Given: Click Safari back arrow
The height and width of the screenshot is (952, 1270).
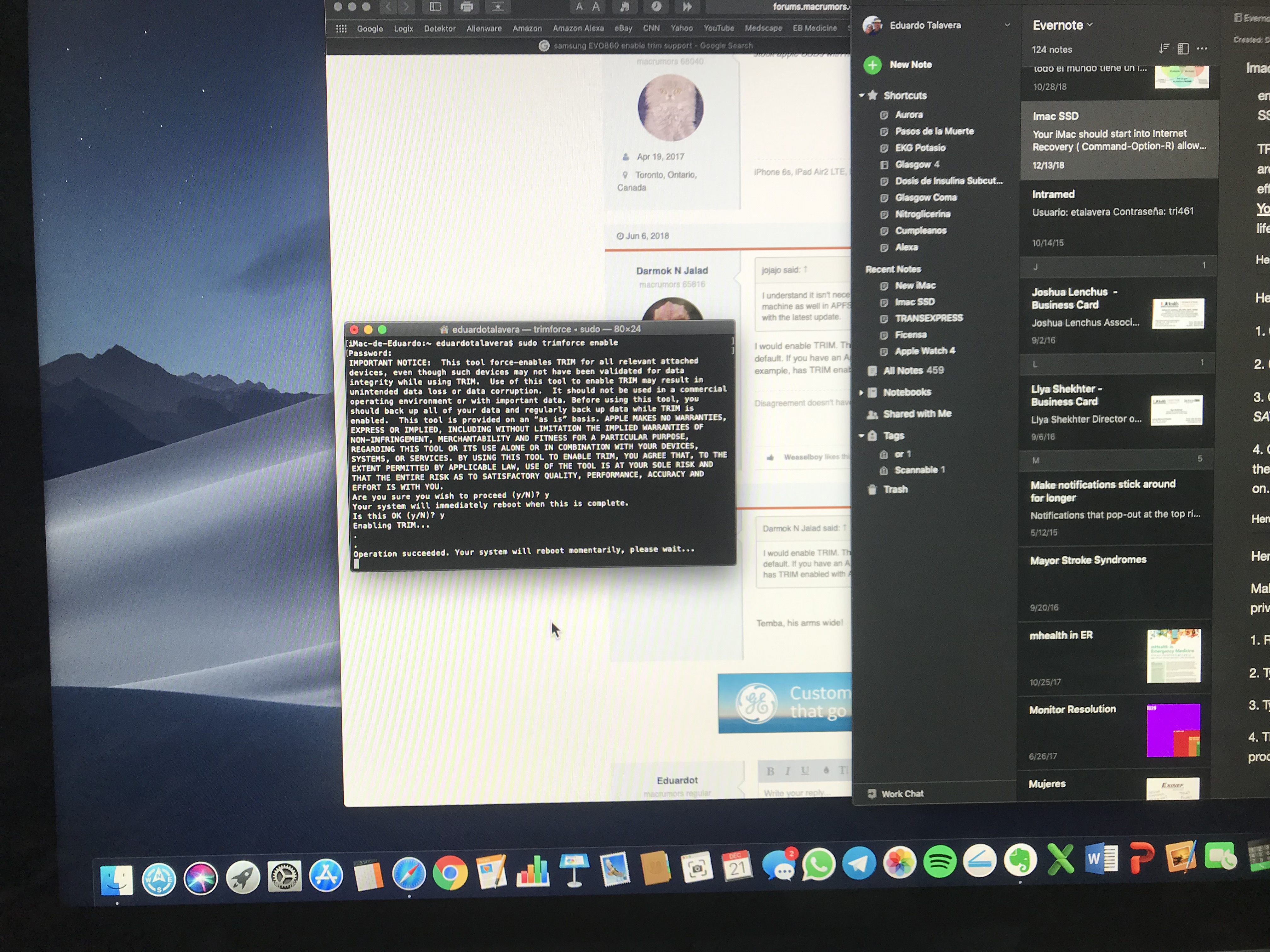Looking at the screenshot, I should [x=388, y=7].
